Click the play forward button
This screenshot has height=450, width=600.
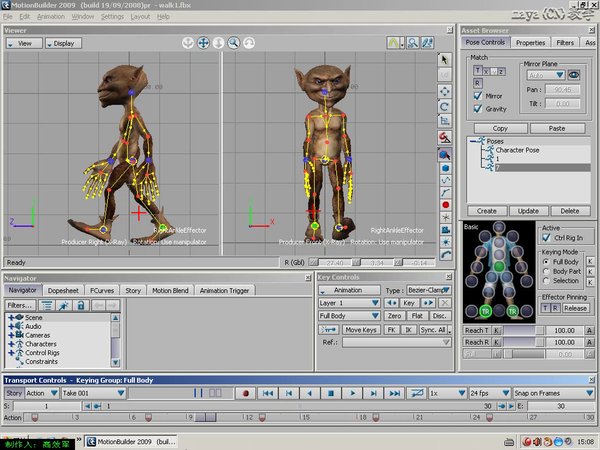pos(352,393)
